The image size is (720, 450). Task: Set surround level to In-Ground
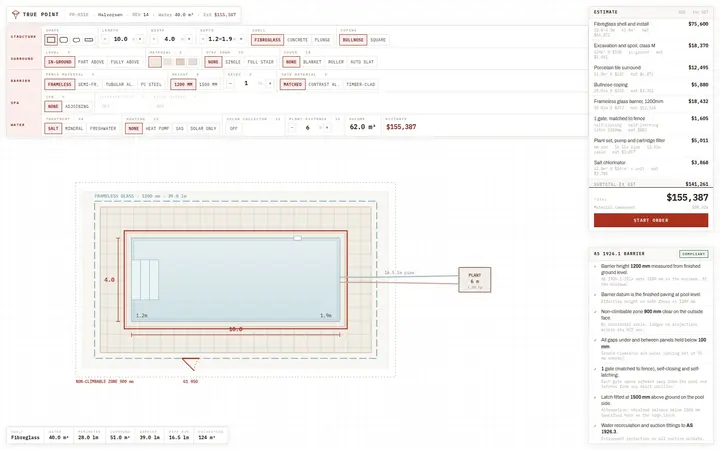pyautogui.click(x=60, y=62)
